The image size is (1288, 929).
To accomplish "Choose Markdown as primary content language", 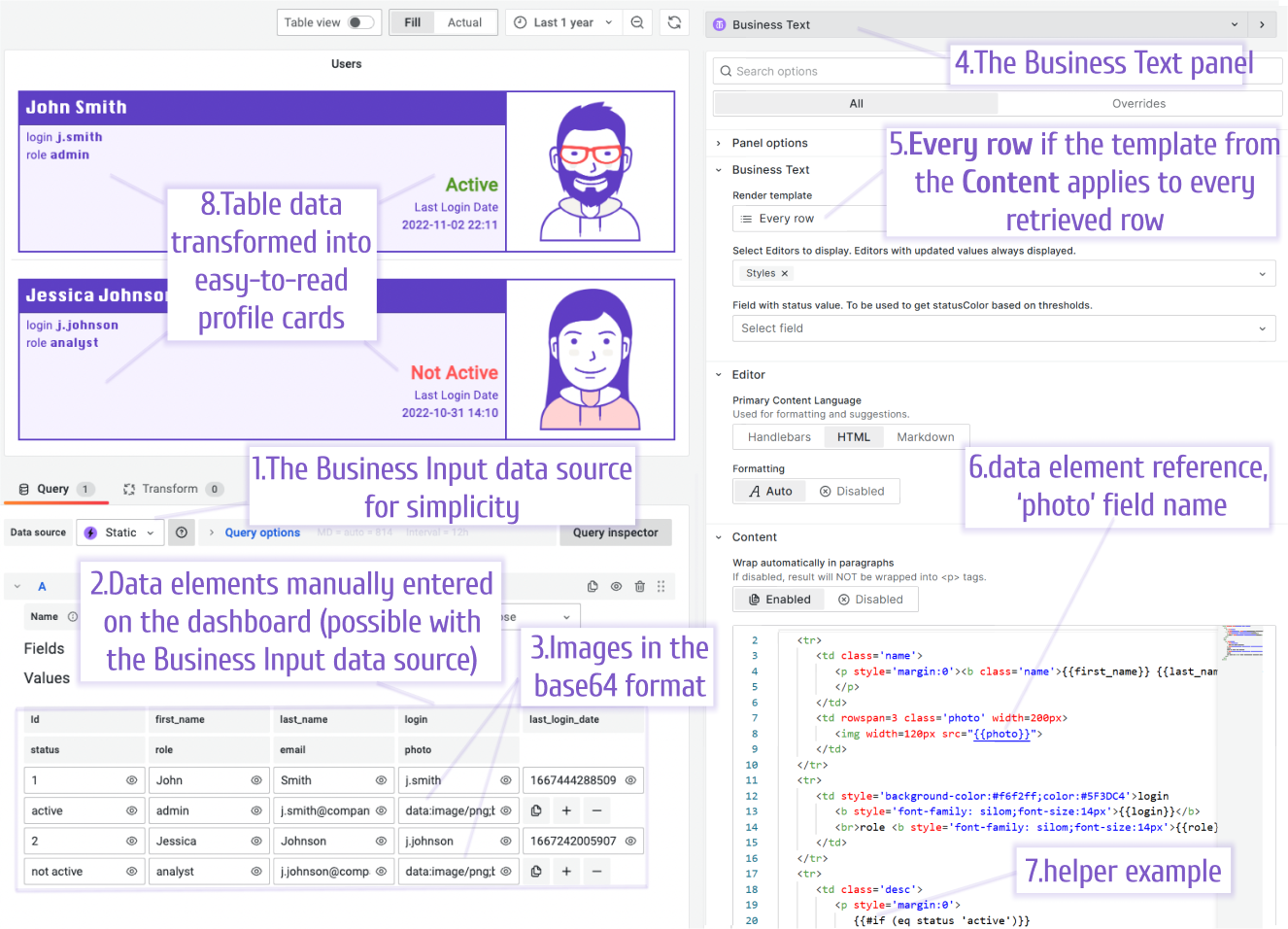I will 925,437.
